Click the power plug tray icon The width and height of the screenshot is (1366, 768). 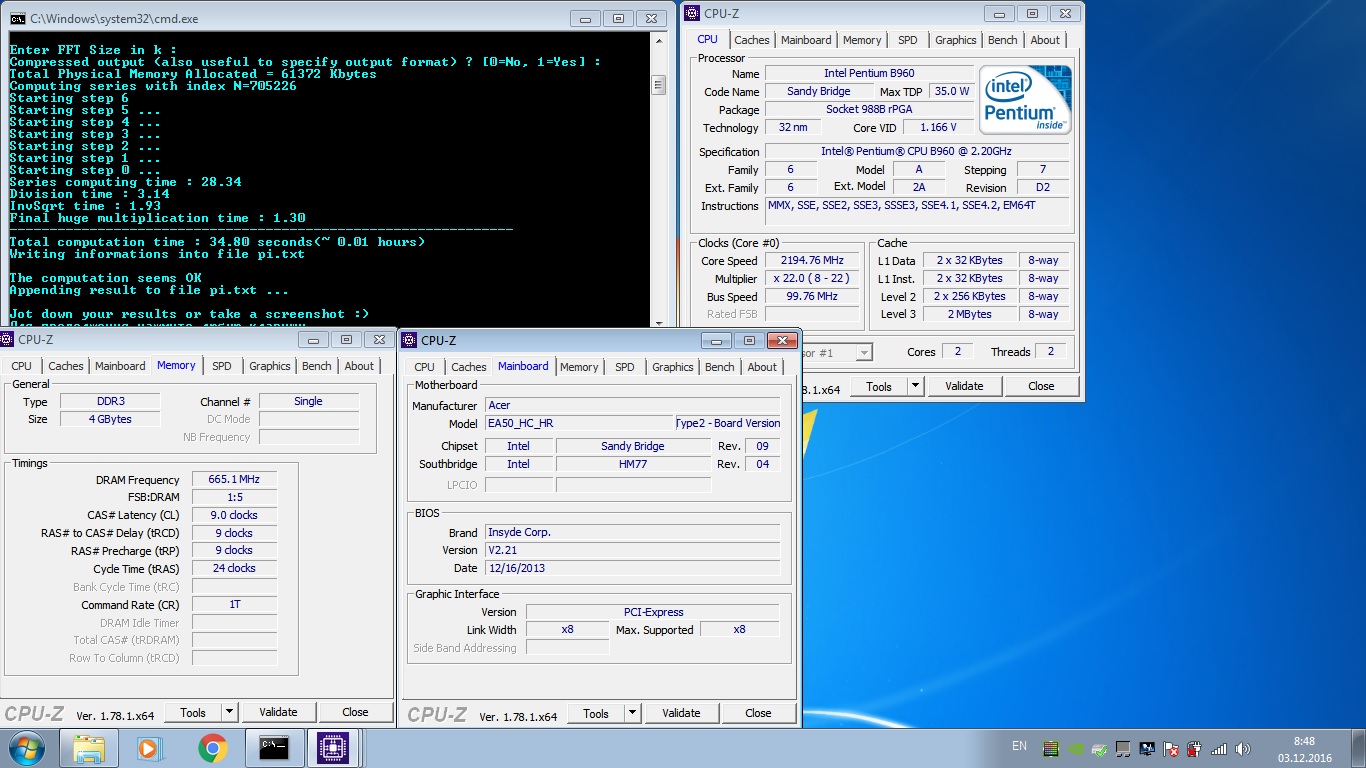click(x=1194, y=748)
